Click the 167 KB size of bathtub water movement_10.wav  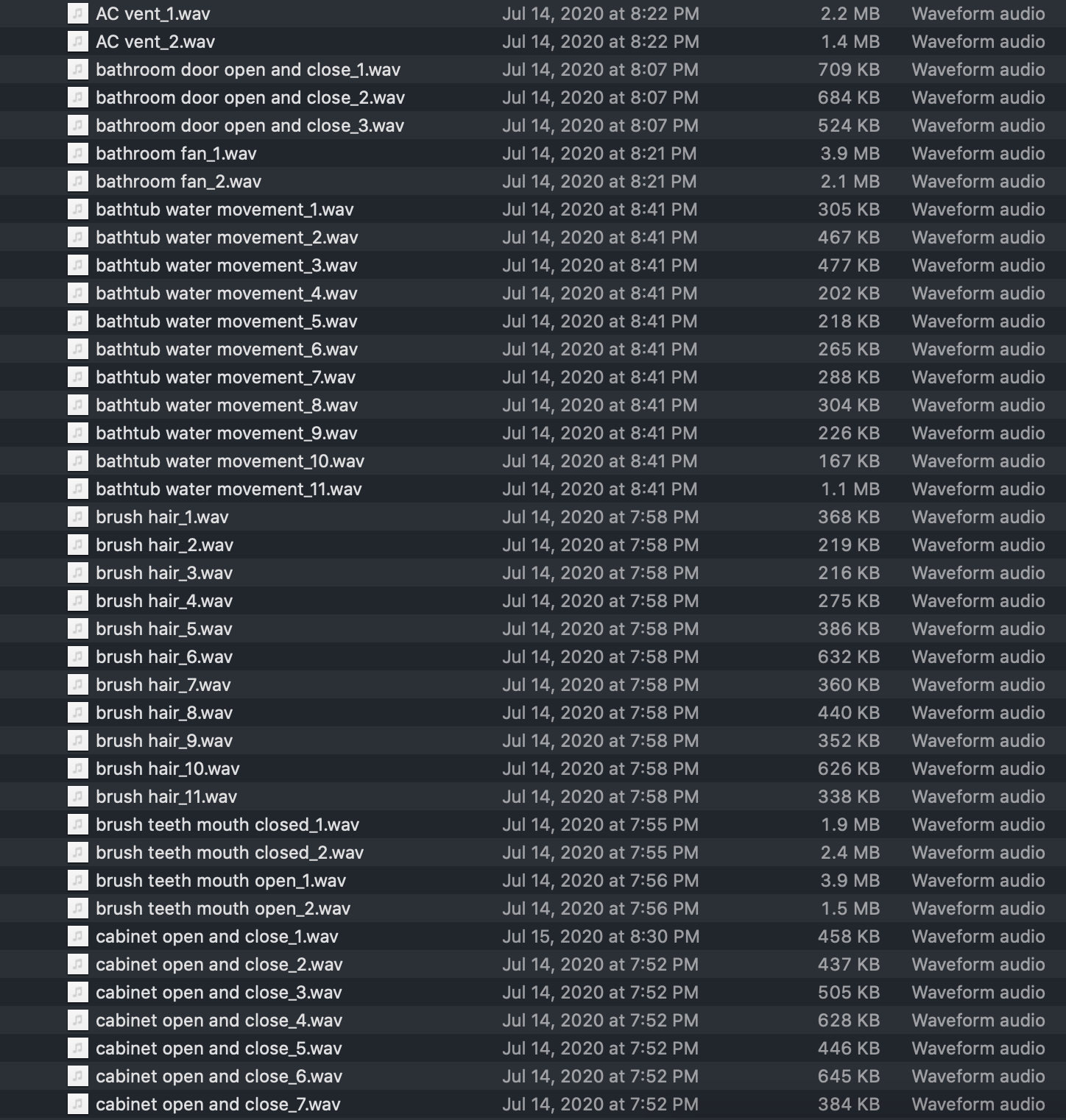pyautogui.click(x=848, y=461)
